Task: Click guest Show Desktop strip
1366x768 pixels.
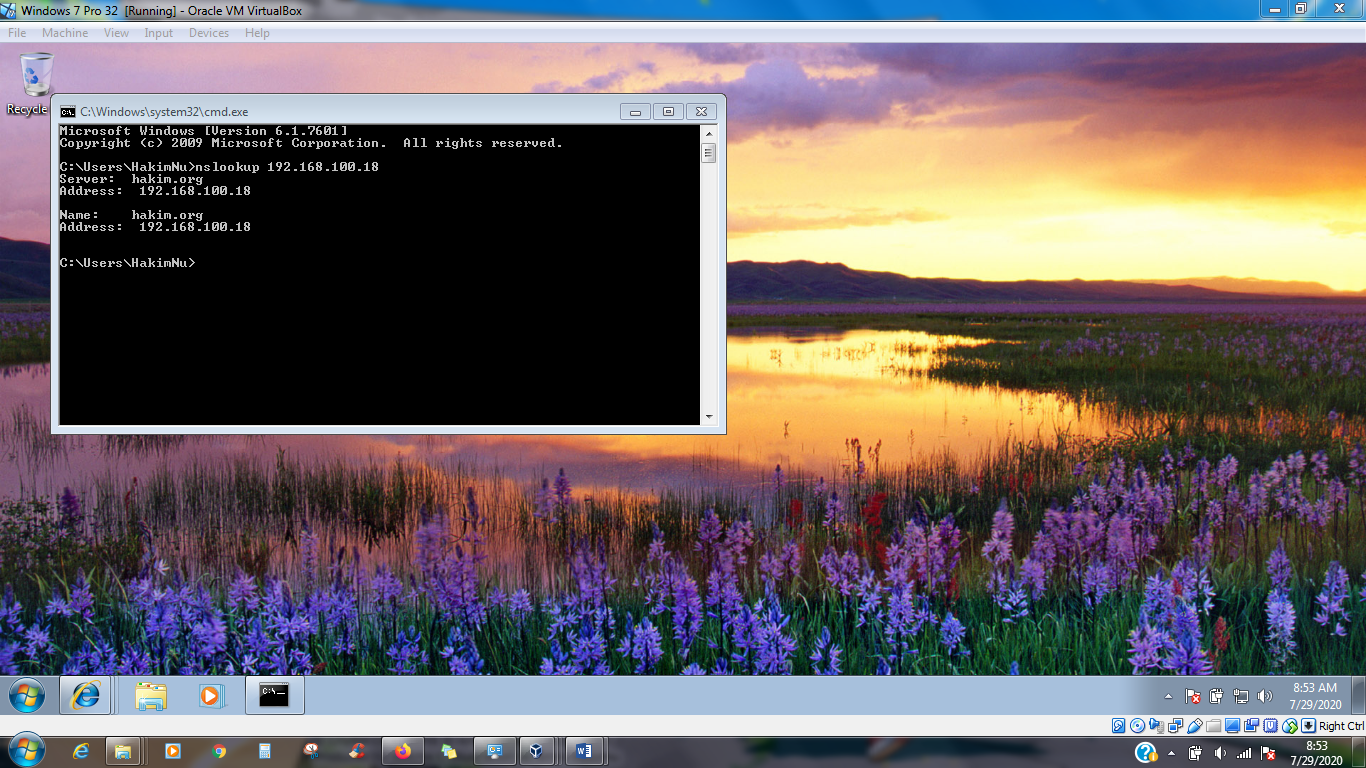Action: click(1358, 695)
